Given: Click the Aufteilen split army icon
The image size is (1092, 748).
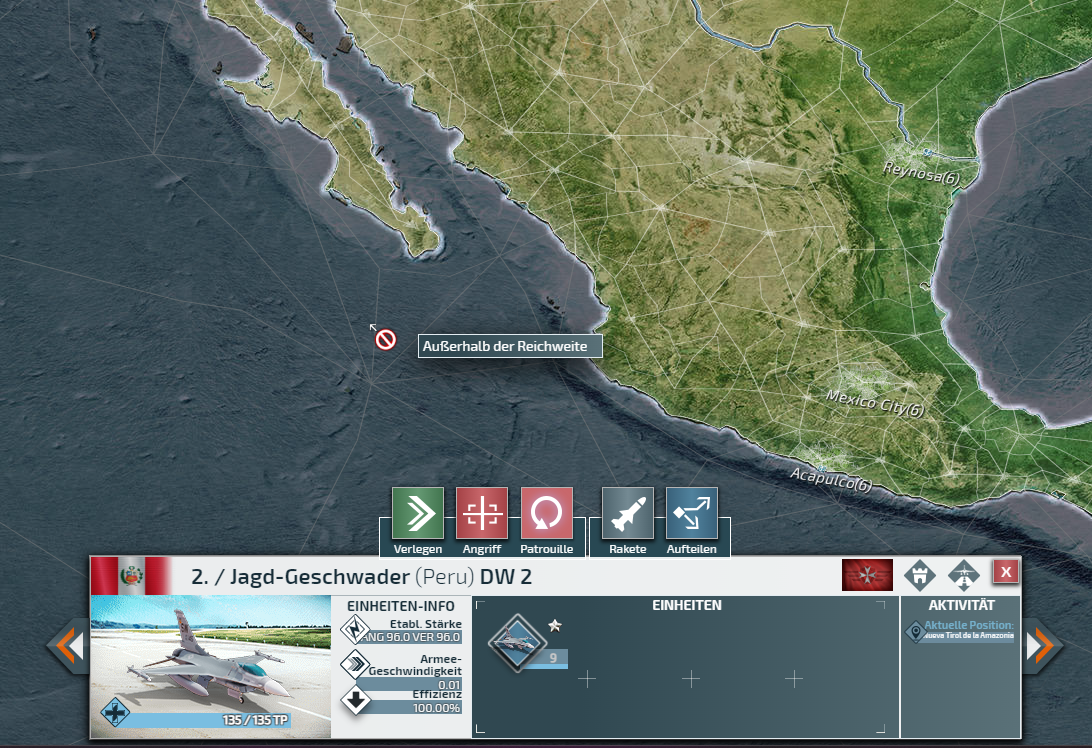Looking at the screenshot, I should point(692,513).
